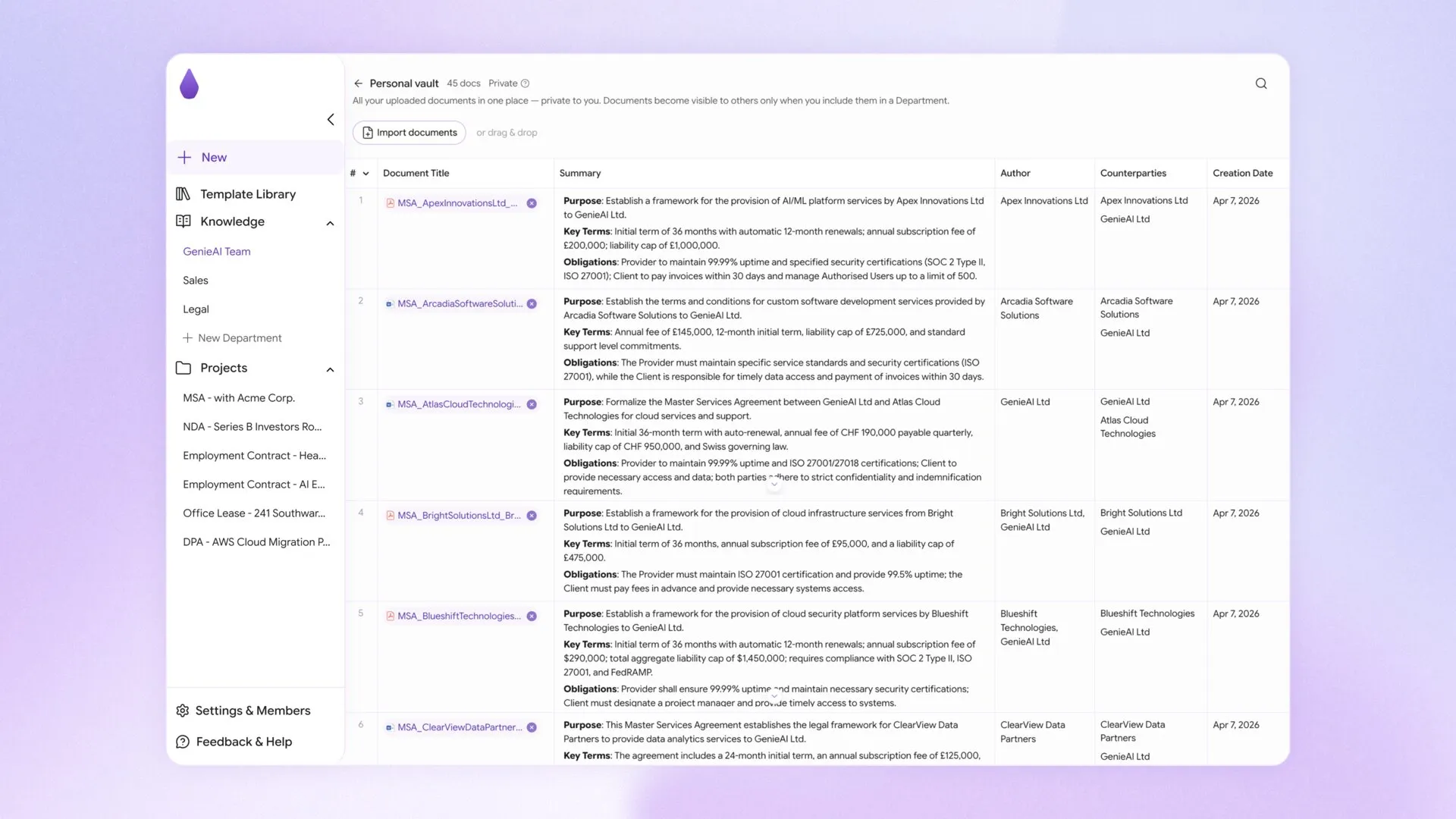Click the Projects folder icon

click(x=183, y=368)
